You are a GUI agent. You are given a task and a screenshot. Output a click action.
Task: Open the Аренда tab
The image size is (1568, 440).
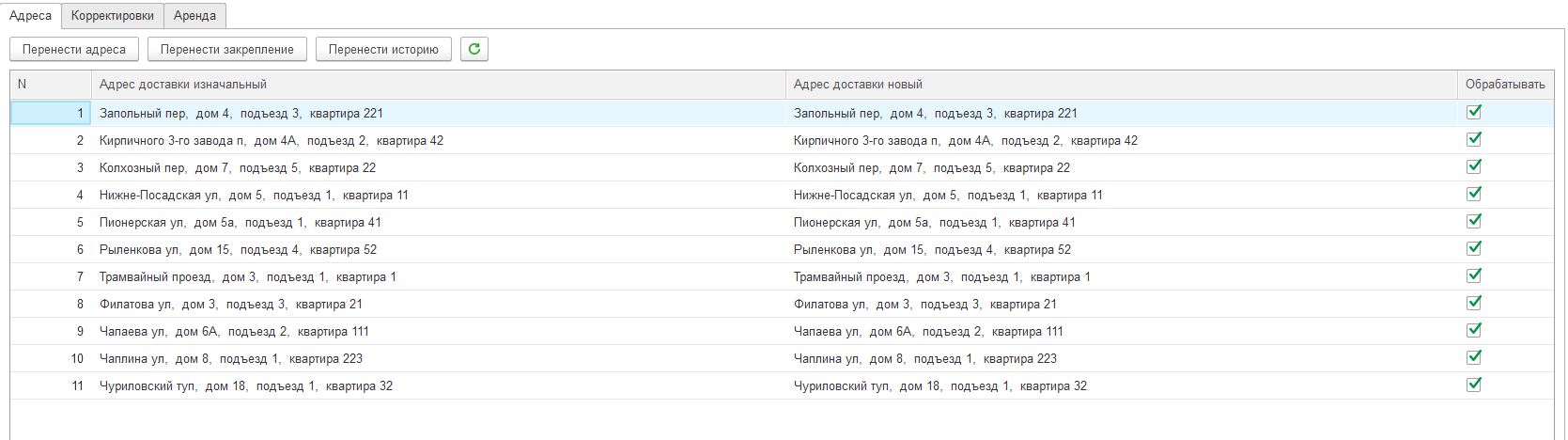[x=194, y=16]
